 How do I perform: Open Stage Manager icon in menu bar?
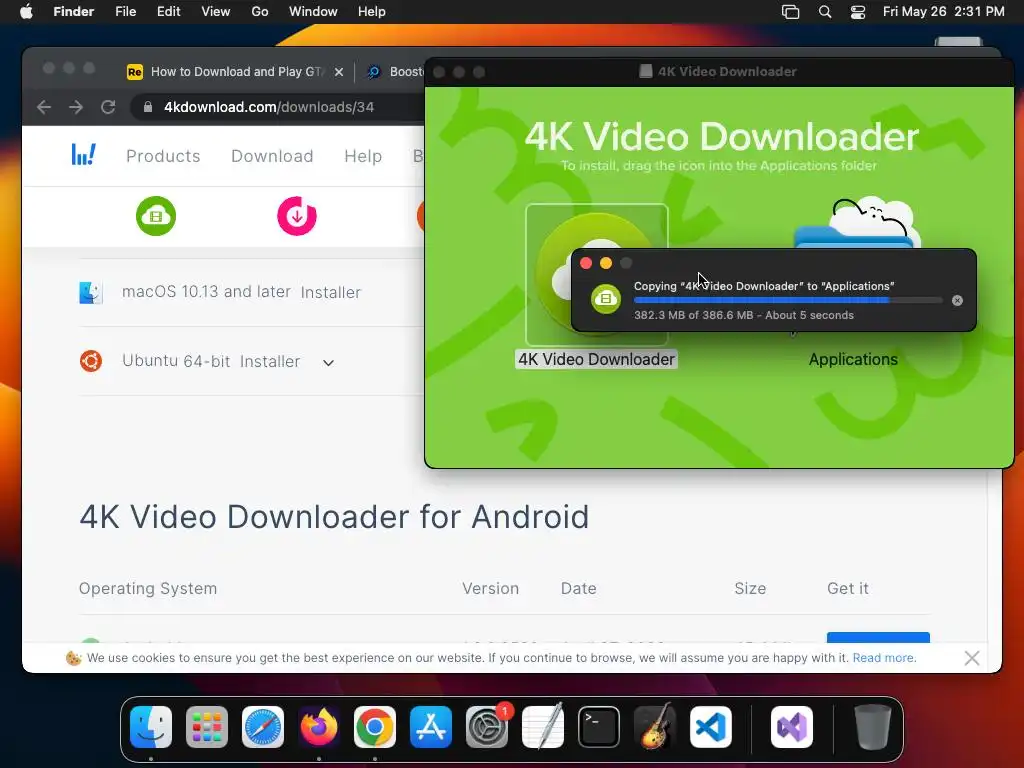[x=790, y=12]
